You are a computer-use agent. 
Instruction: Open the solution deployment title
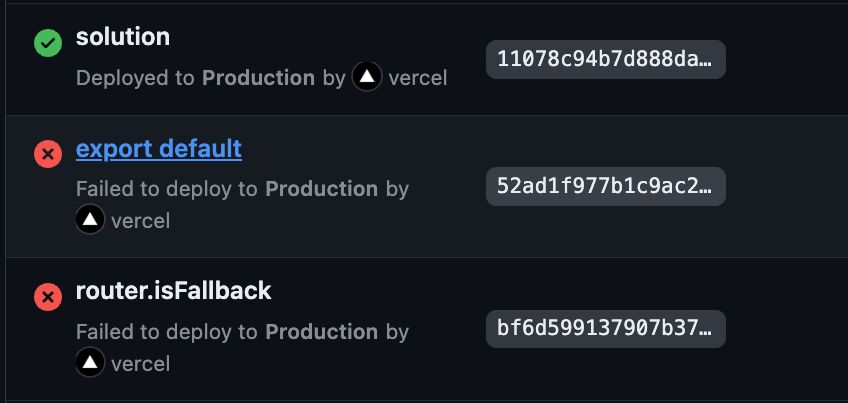click(x=123, y=37)
